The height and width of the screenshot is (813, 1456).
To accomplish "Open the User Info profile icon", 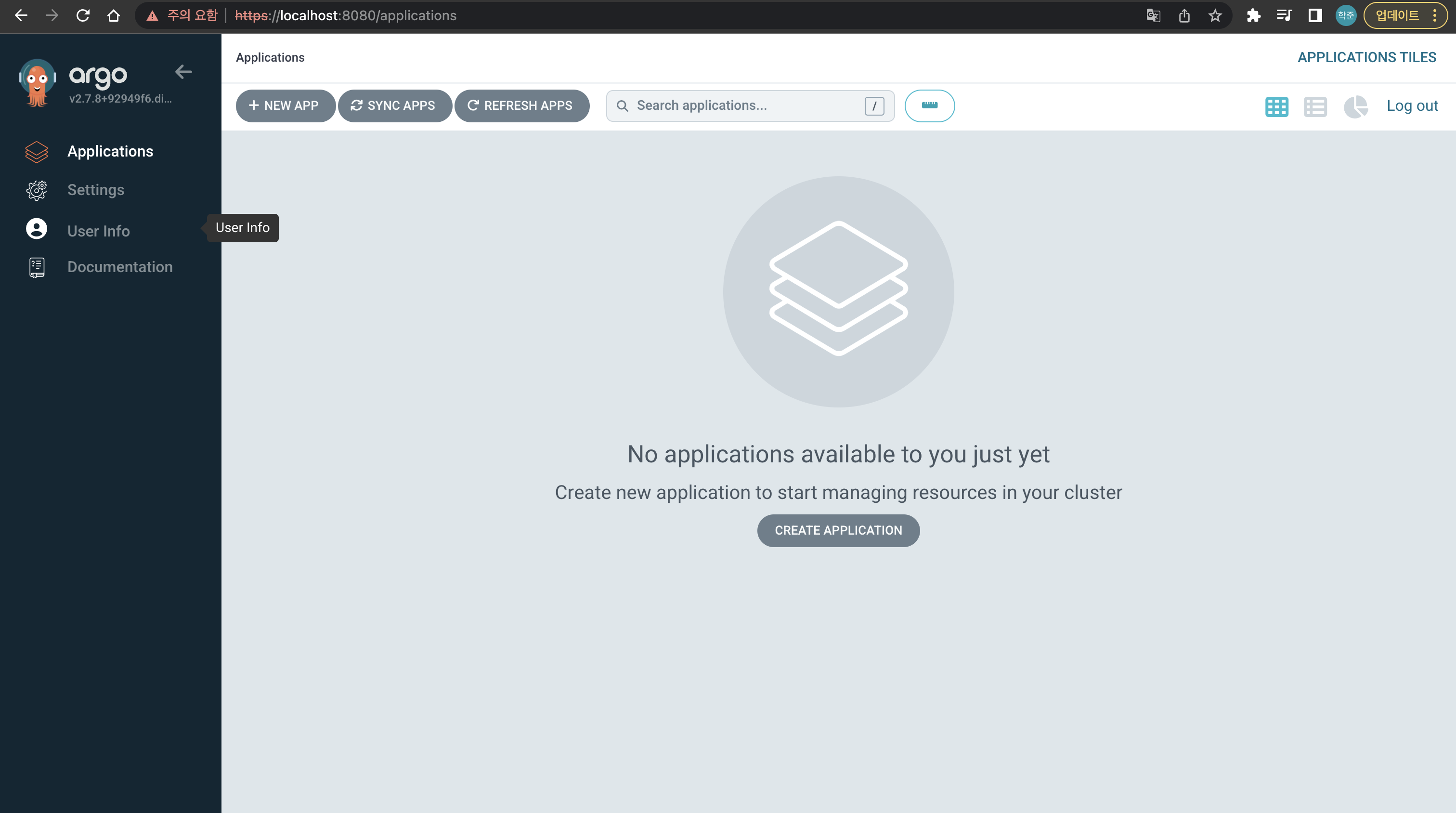I will [x=37, y=229].
